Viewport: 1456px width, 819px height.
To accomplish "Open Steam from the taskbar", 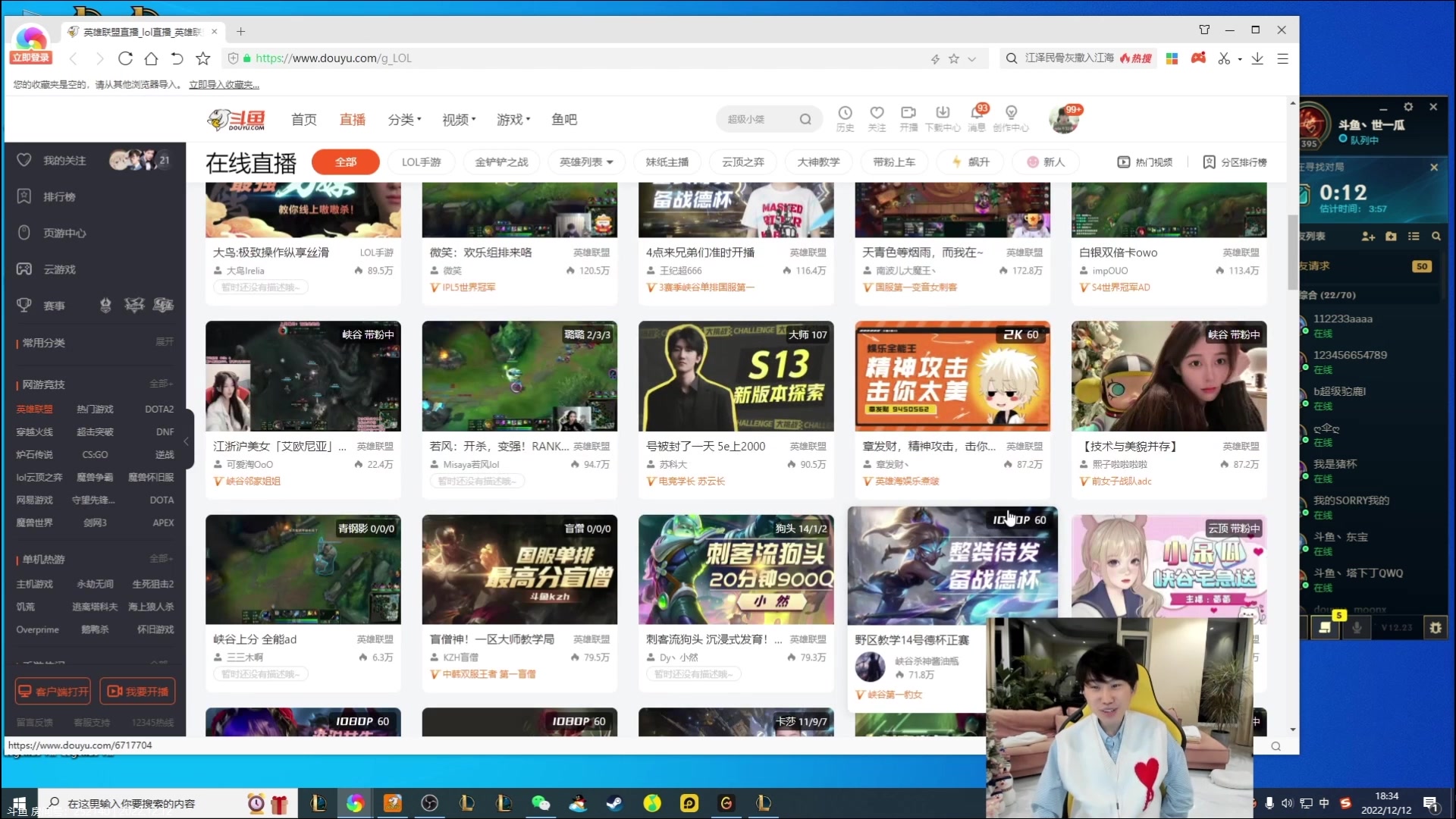I will [x=614, y=803].
